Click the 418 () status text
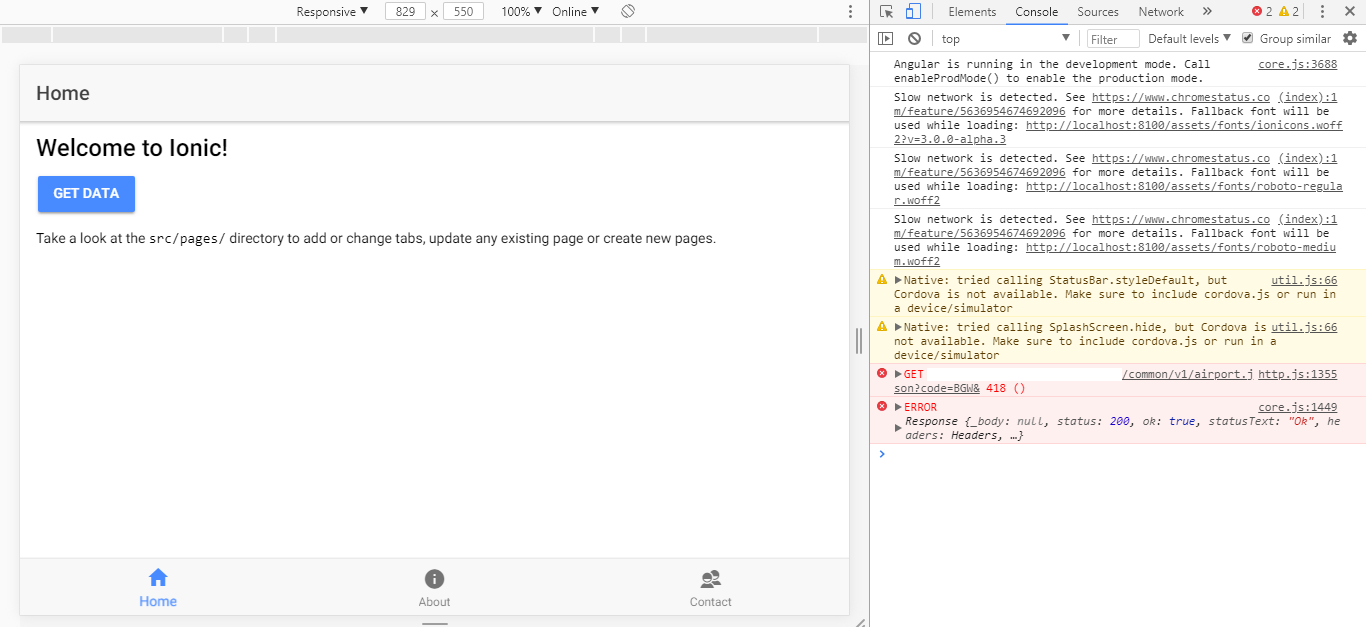 1005,388
